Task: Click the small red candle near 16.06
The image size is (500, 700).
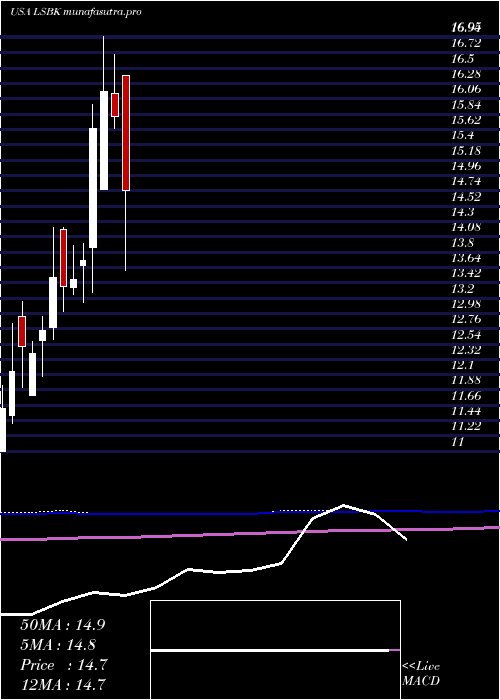Action: coord(115,105)
